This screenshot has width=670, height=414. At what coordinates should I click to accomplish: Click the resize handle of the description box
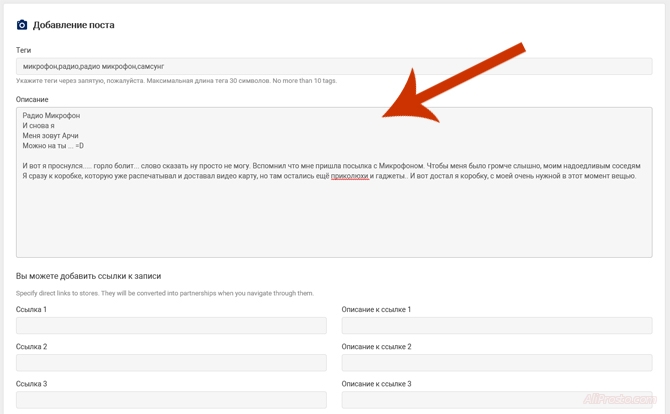click(x=648, y=254)
